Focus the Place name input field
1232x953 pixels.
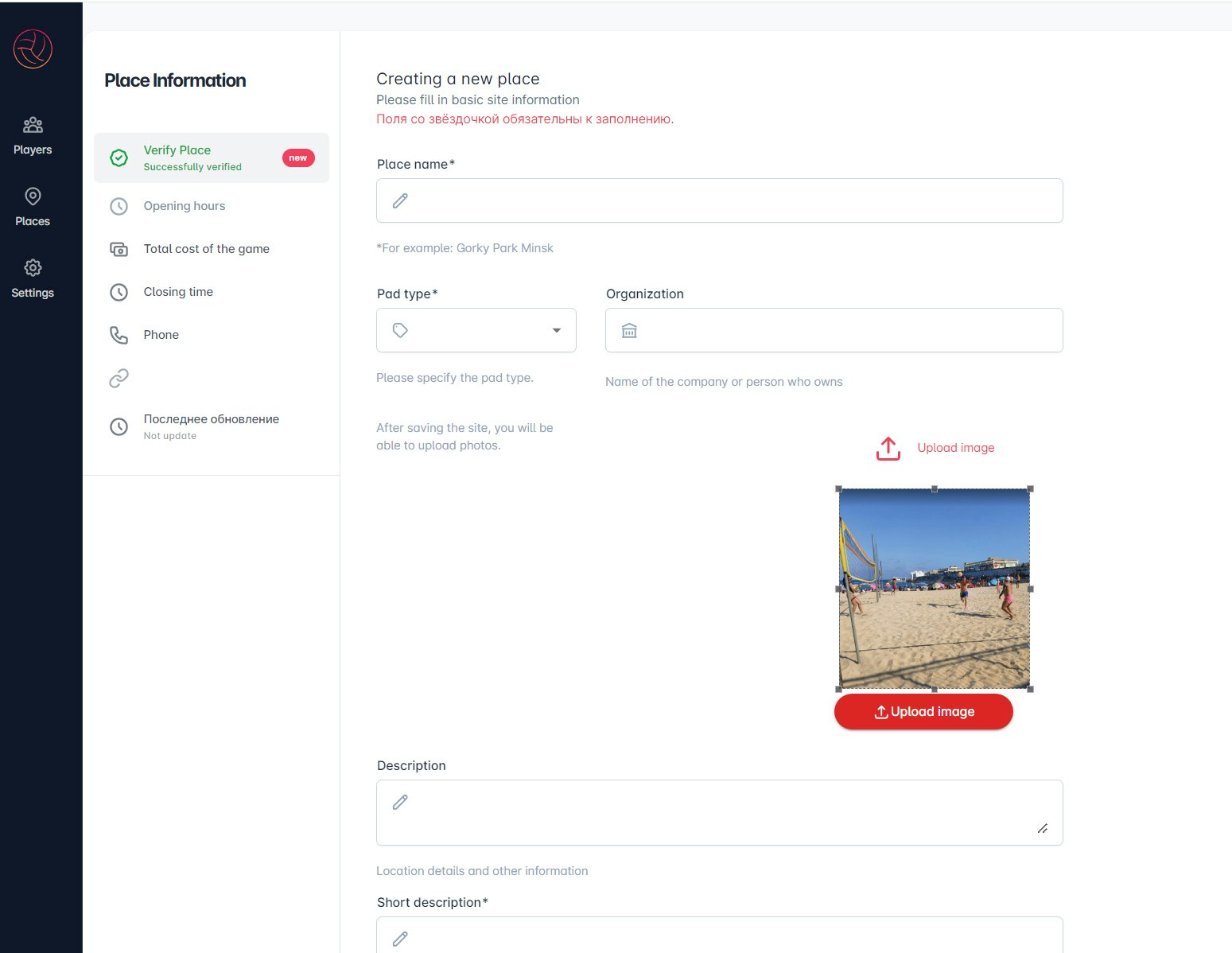[720, 200]
